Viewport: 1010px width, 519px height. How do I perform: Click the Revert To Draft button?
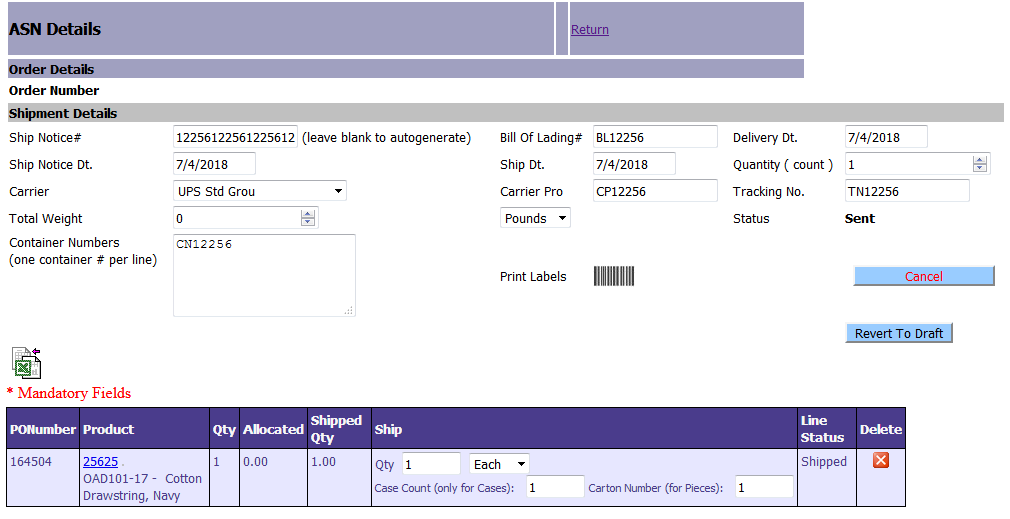click(x=898, y=333)
